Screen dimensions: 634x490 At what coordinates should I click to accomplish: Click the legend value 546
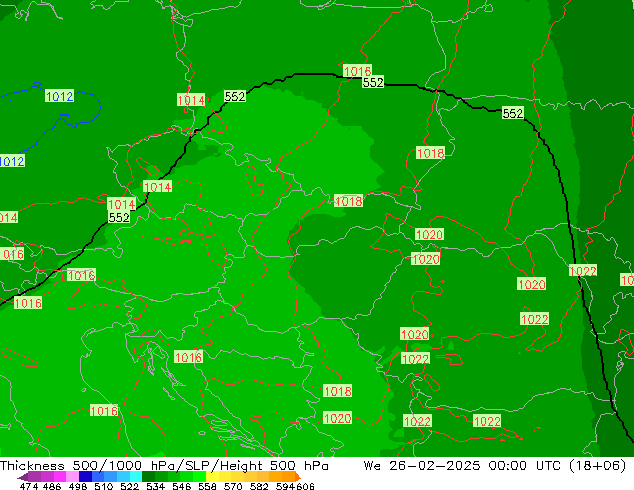[181, 486]
